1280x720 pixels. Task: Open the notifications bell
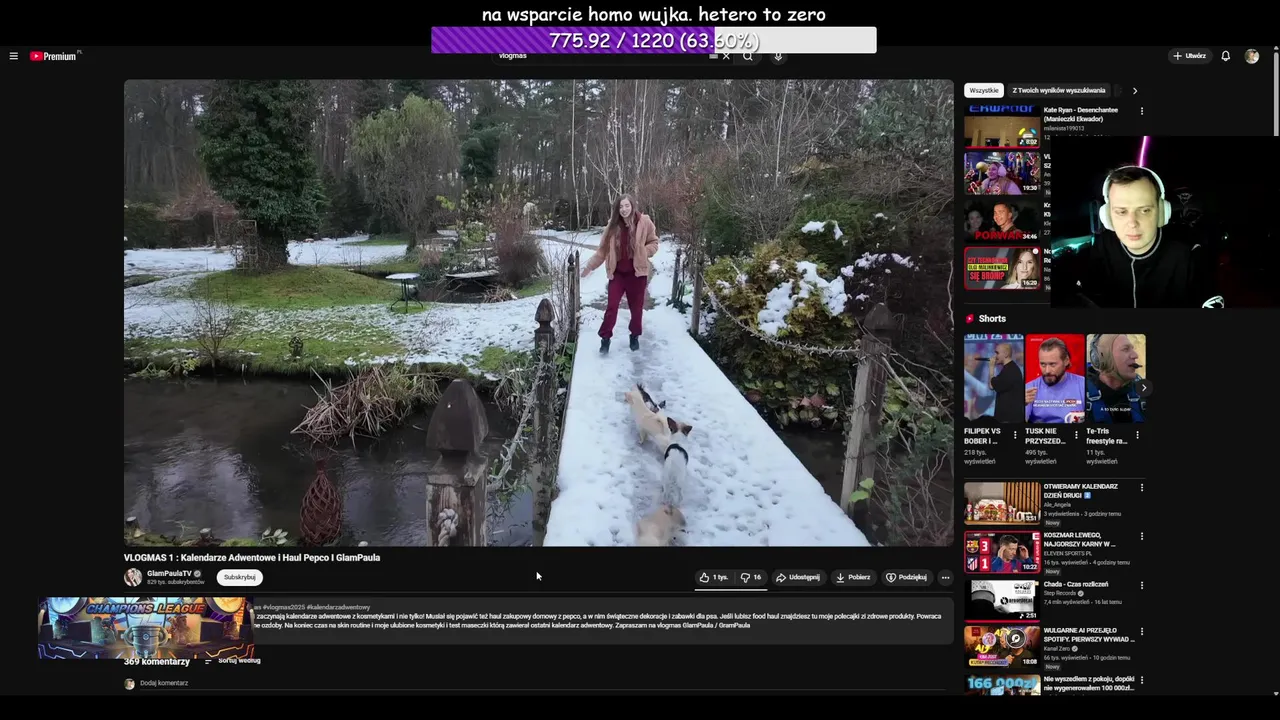tap(1225, 56)
